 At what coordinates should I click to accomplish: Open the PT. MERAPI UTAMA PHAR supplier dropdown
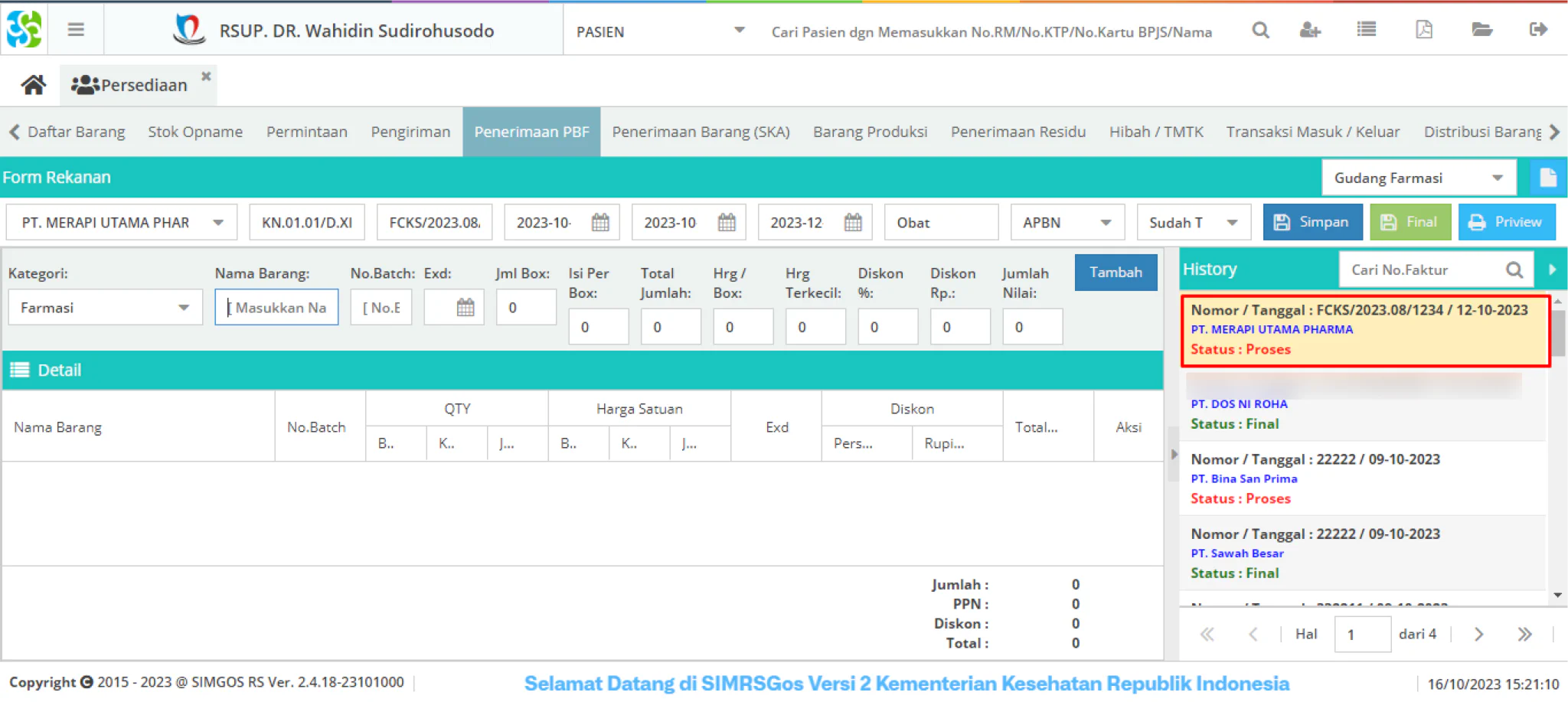point(218,223)
